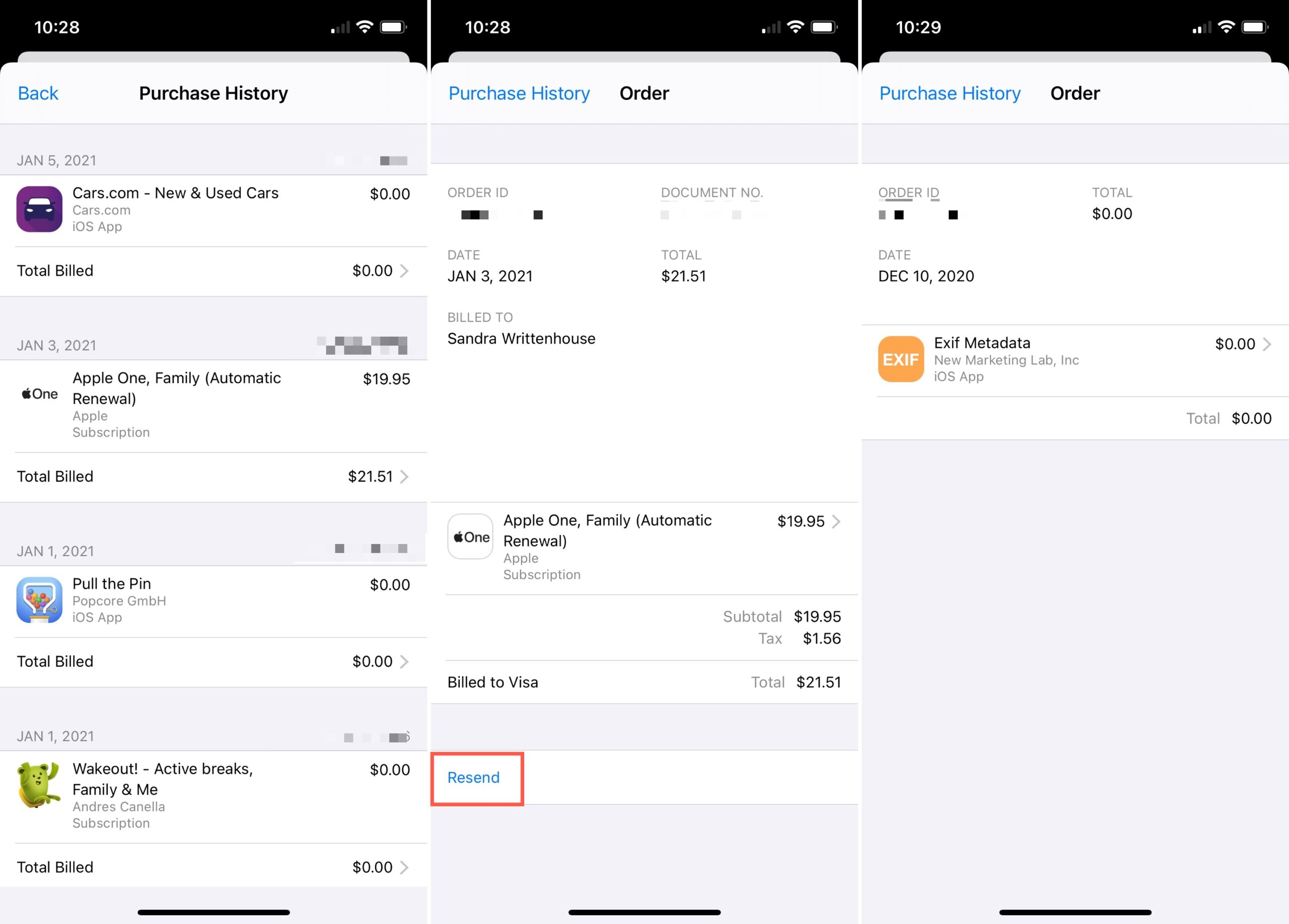The image size is (1289, 924).
Task: Tap the 'JAN 5, 2021' date header
Action: click(x=56, y=161)
